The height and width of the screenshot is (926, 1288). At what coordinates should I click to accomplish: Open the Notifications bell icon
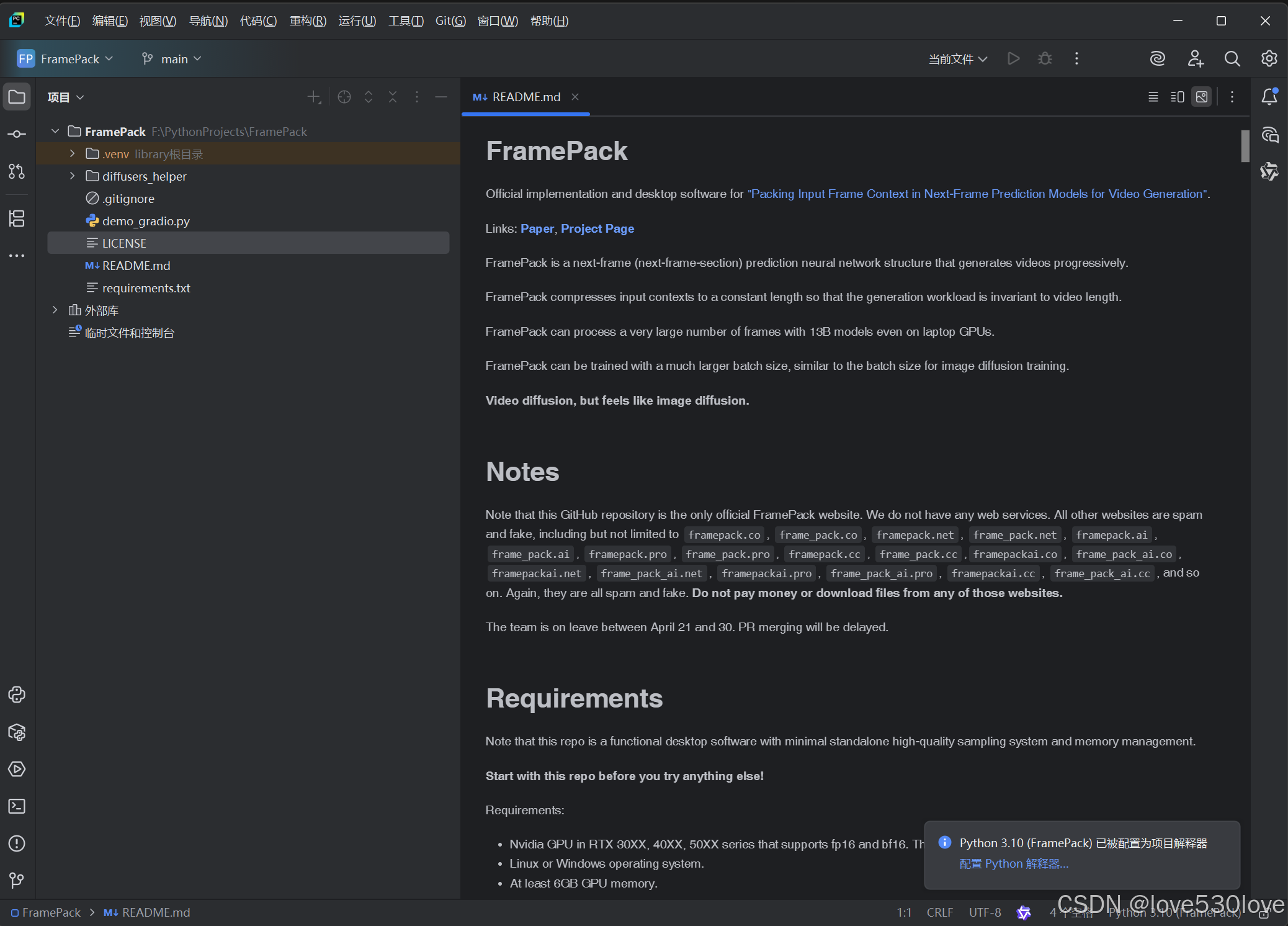[1269, 97]
